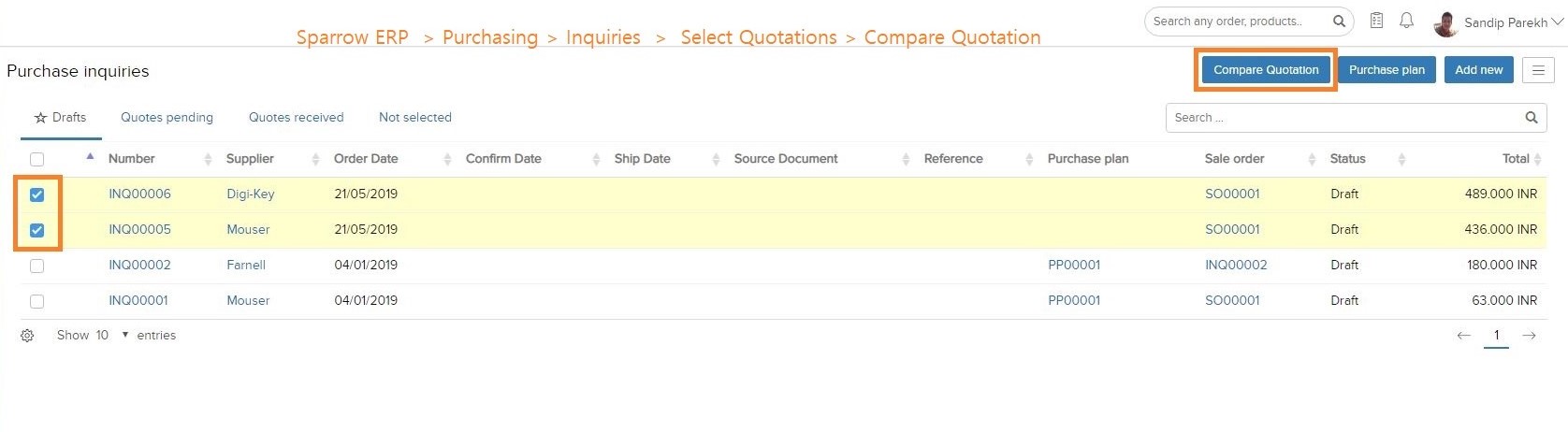Sort the table by Reference column
The image size is (1568, 432).
tap(953, 159)
